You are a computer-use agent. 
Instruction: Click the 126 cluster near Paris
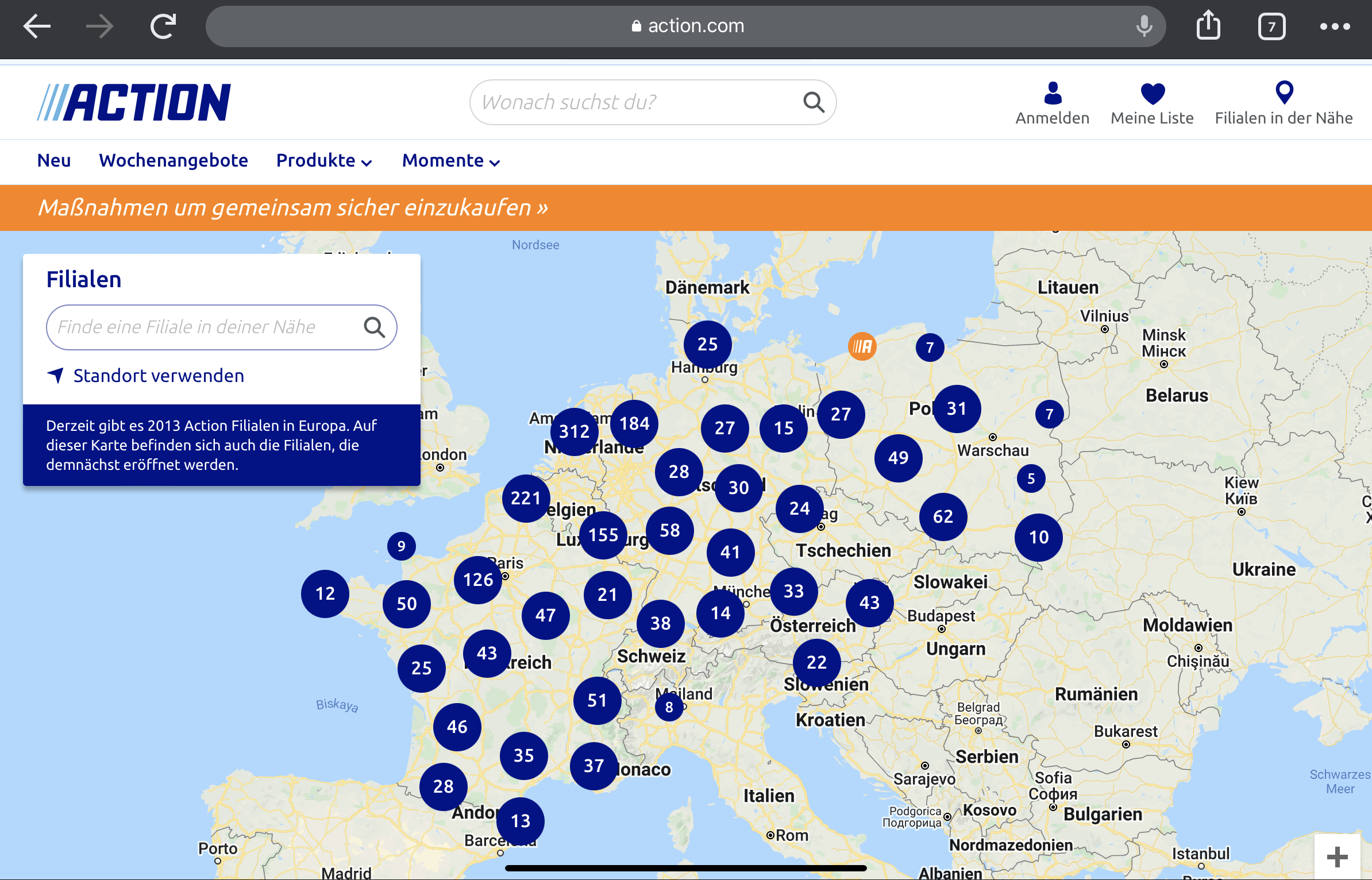(478, 580)
